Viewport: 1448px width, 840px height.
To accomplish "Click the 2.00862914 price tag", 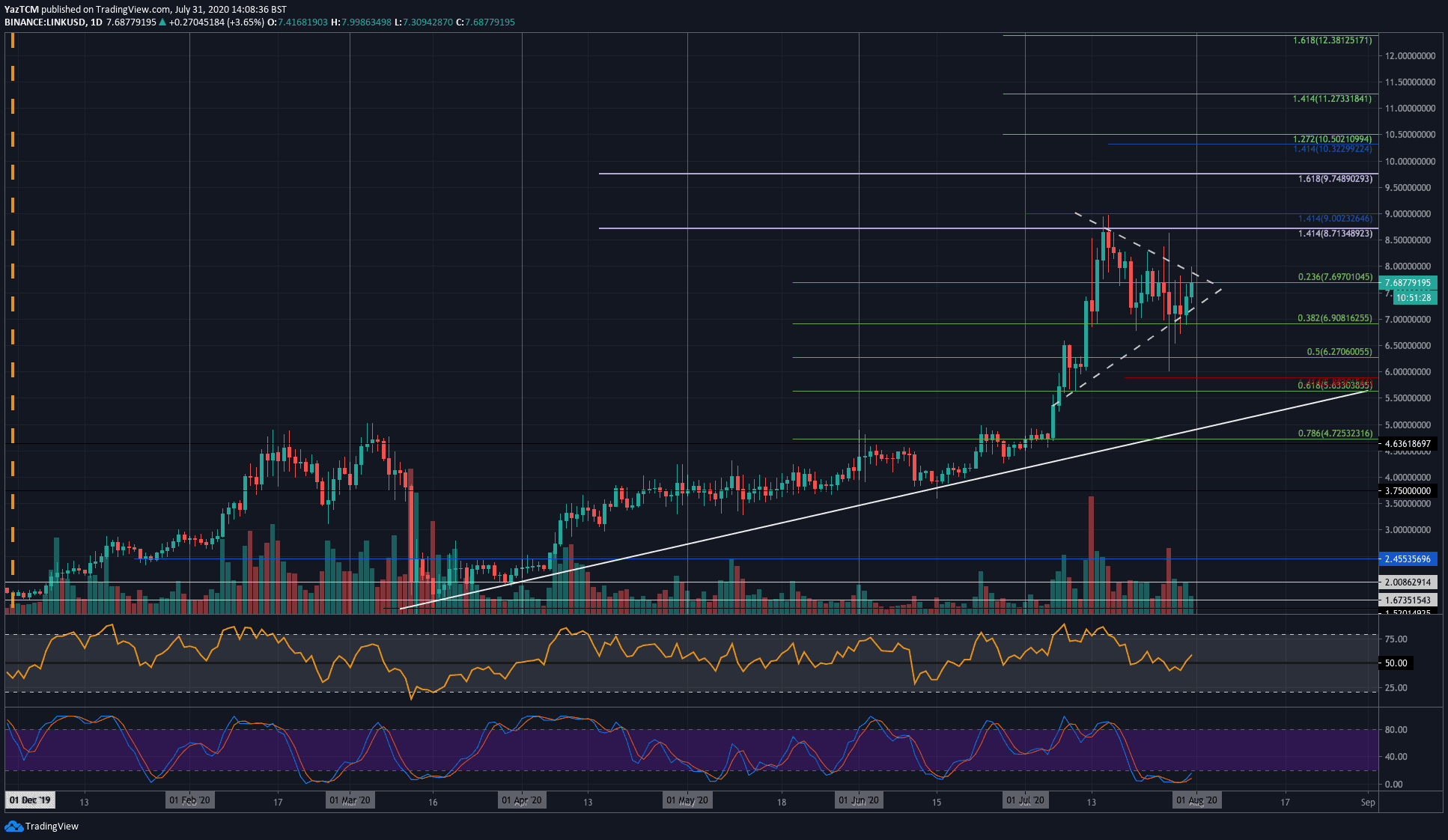I will [1408, 582].
